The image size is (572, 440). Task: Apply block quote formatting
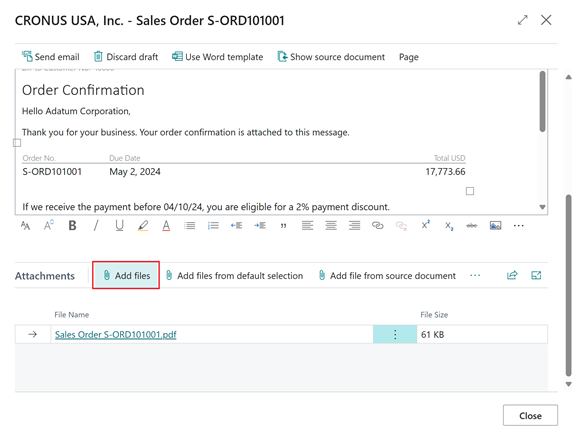point(283,226)
